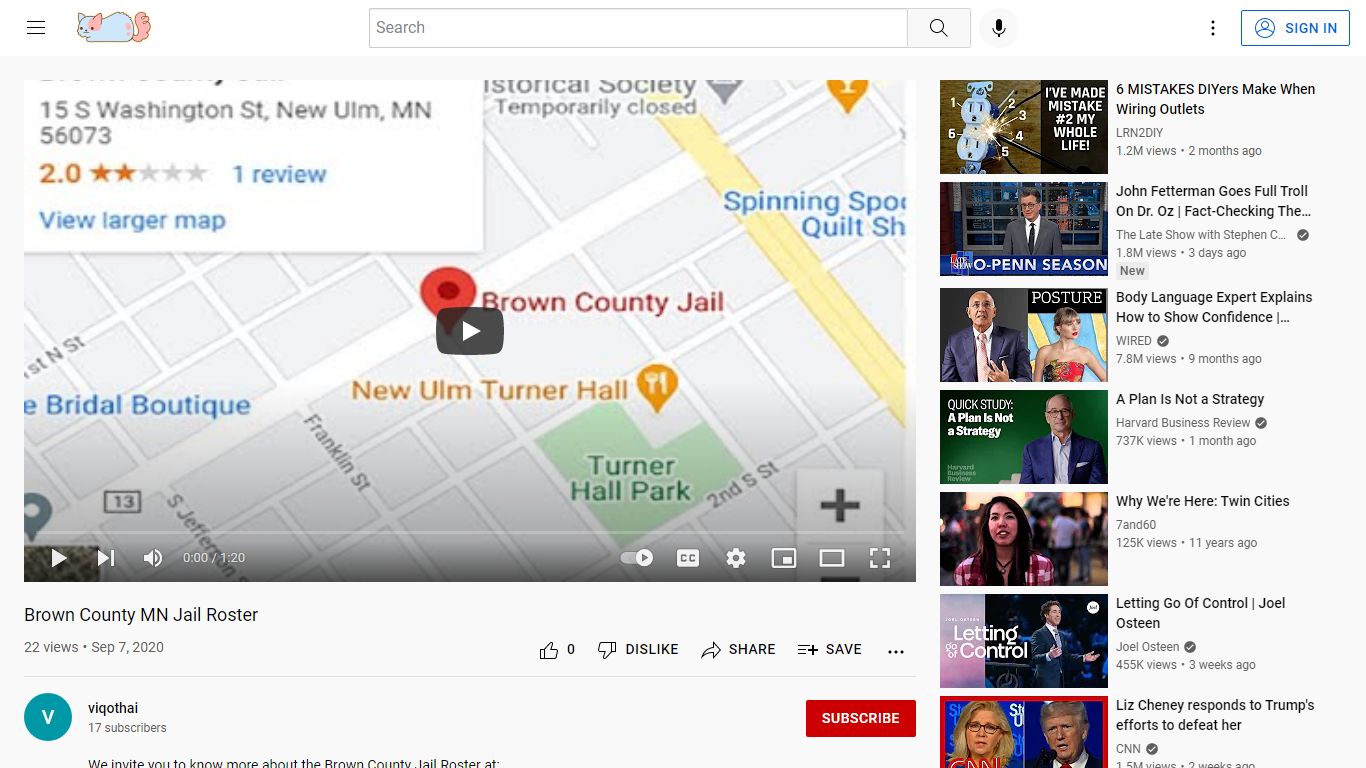Click Harvard Business Review channel name
Image resolution: width=1366 pixels, height=768 pixels.
[x=1183, y=423]
